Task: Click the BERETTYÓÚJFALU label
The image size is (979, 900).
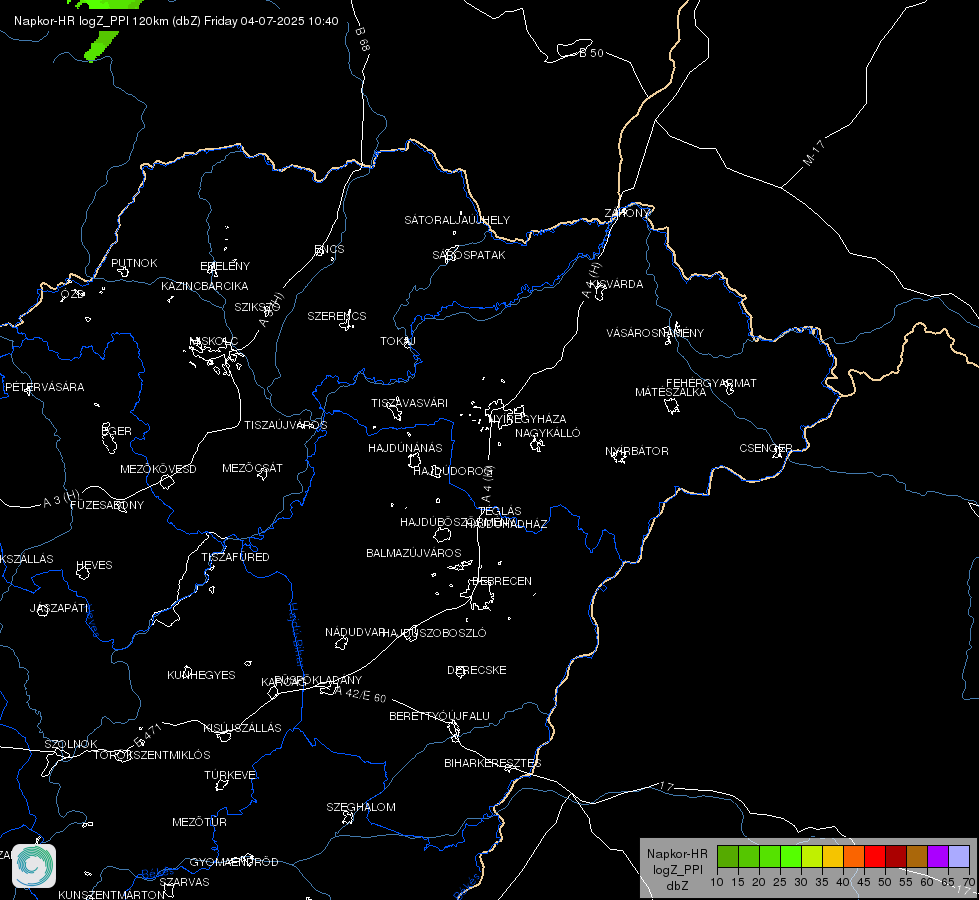Action: point(440,716)
